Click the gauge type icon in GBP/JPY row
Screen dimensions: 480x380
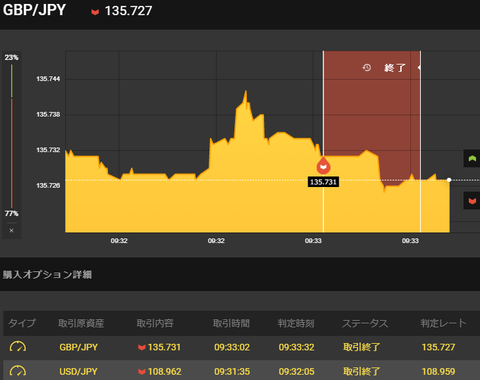click(x=18, y=347)
